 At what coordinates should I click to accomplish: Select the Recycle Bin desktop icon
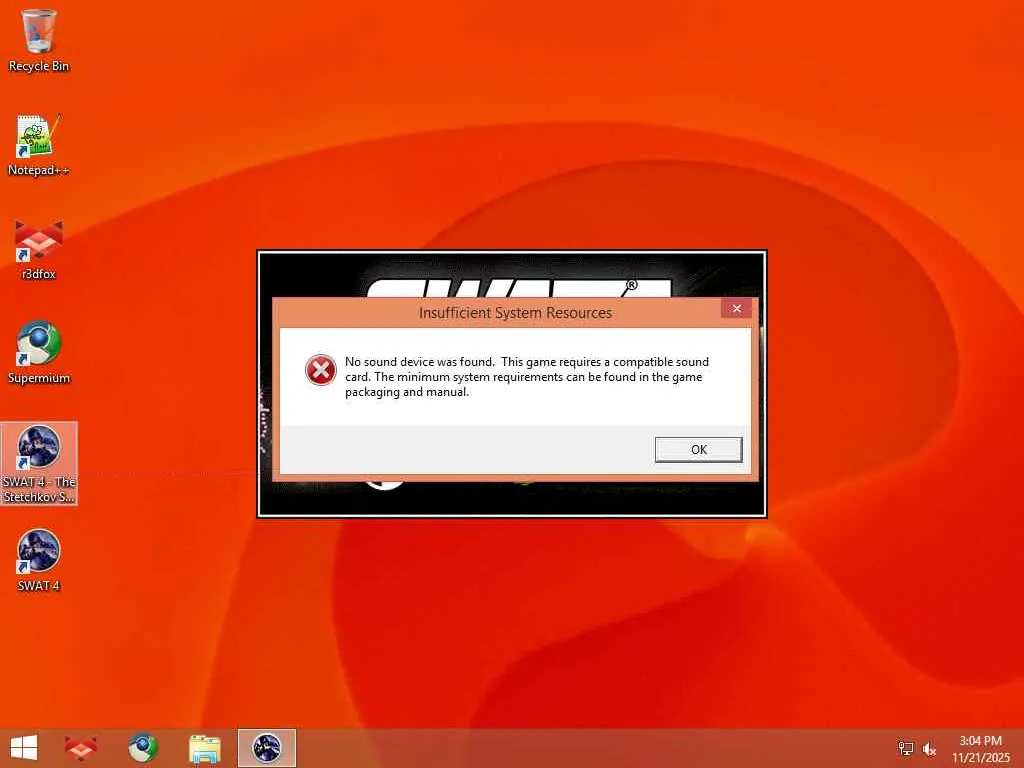pos(39,40)
